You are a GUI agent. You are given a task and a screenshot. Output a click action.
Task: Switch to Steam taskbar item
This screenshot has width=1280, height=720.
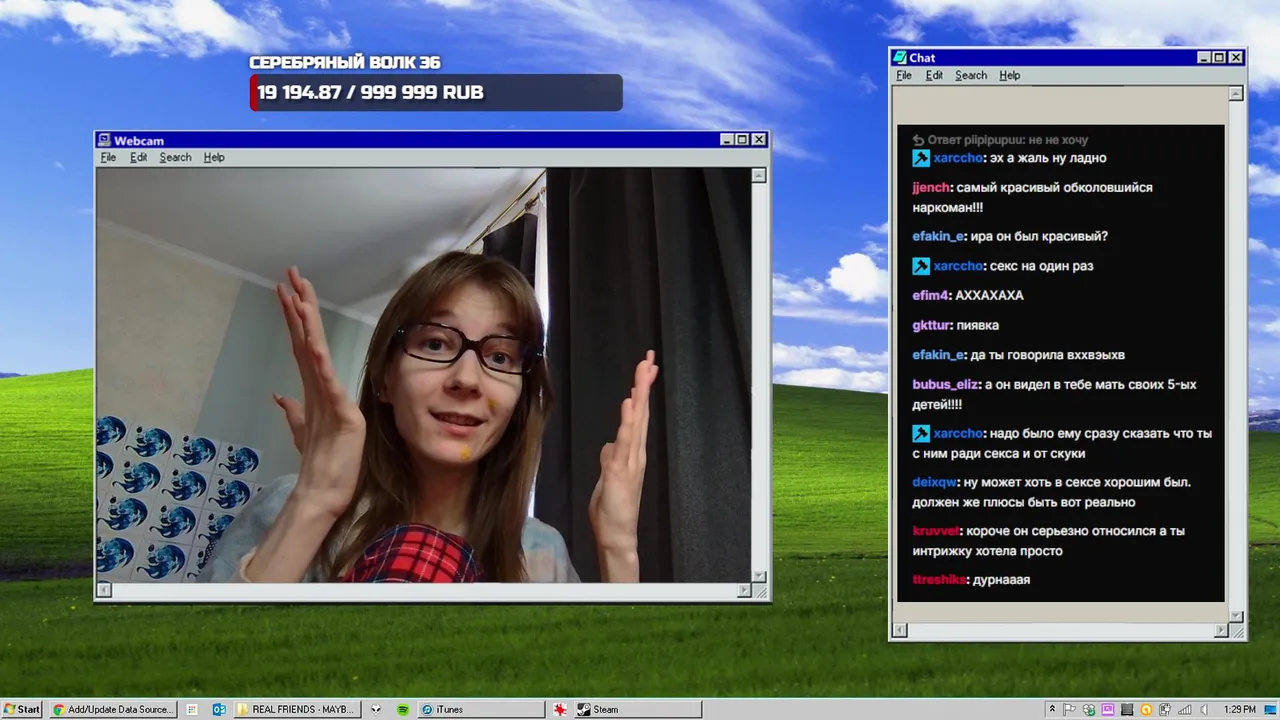tap(638, 709)
